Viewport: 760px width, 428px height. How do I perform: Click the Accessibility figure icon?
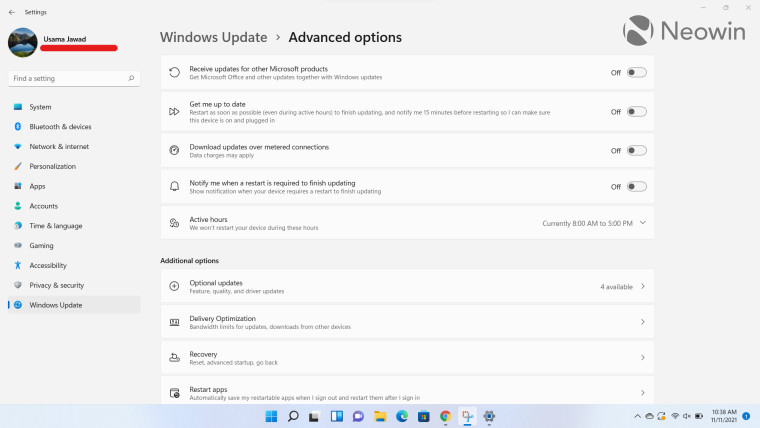click(18, 265)
